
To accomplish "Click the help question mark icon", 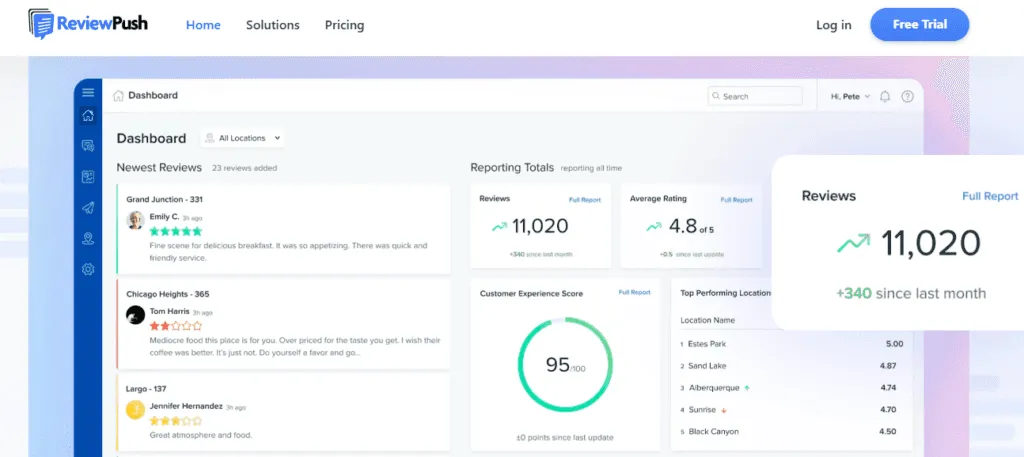I will pos(908,97).
